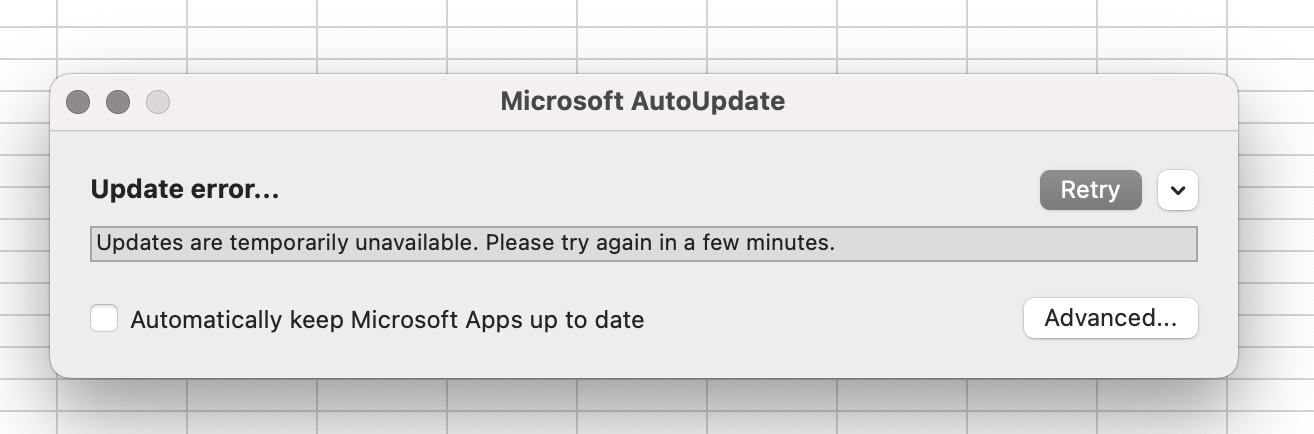
Task: Minimize the Microsoft AutoUpdate window
Action: click(x=118, y=102)
